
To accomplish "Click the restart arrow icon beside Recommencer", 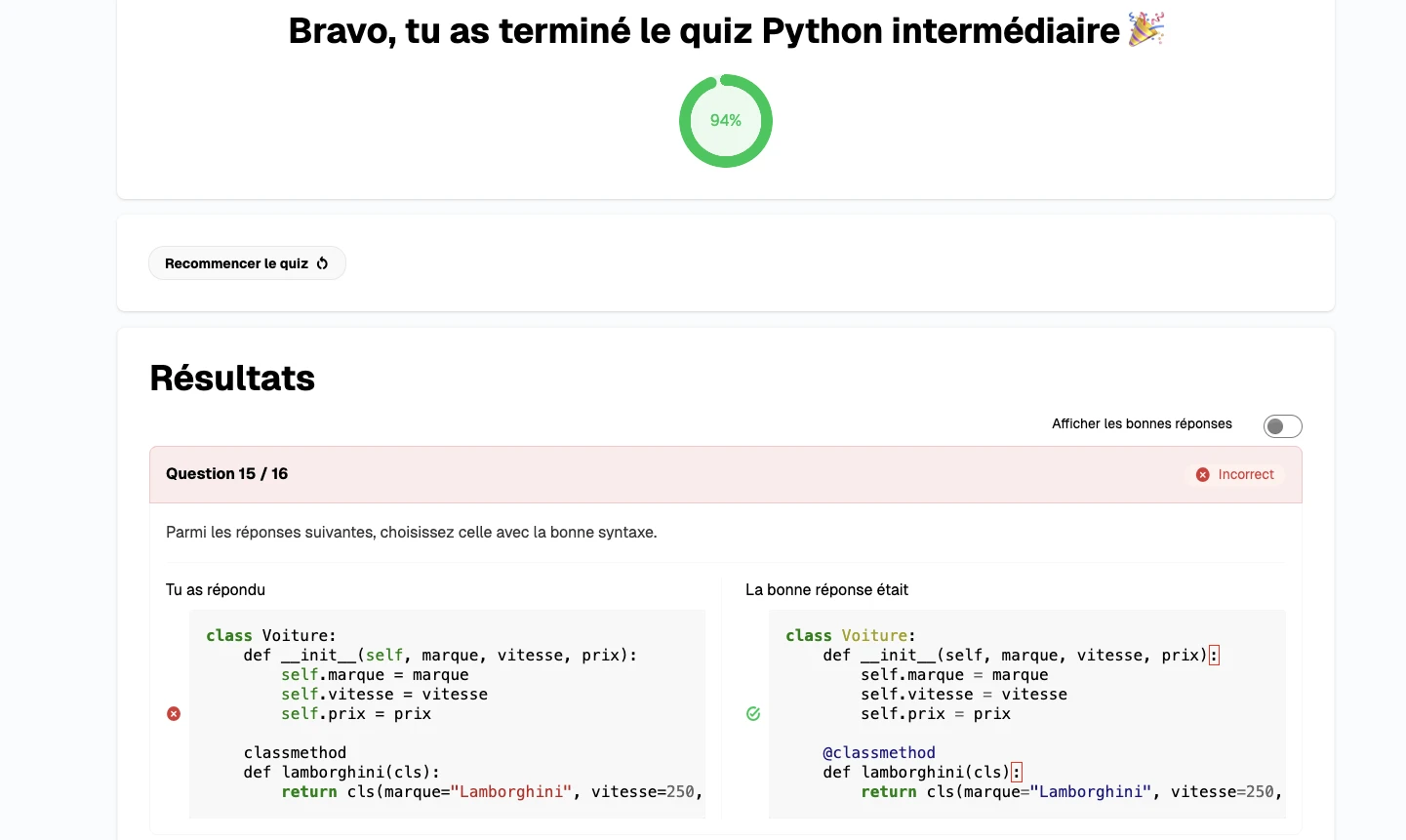I will coord(322,263).
